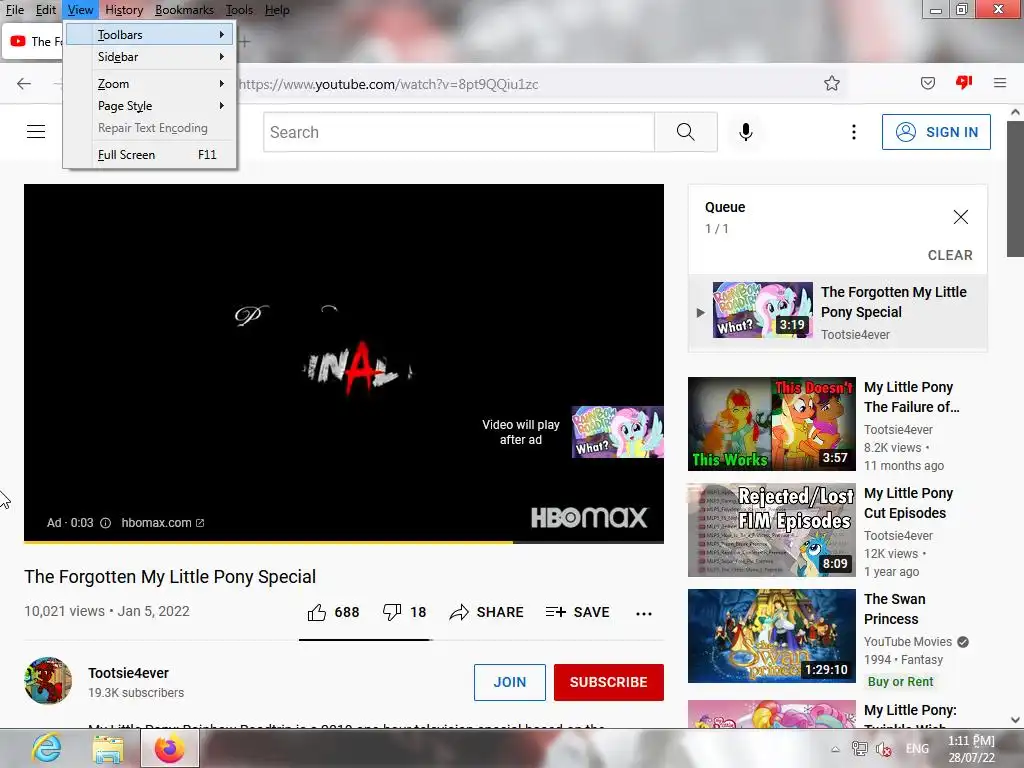Click the system clock 1:11 PM
The width and height of the screenshot is (1024, 768).
coord(972,741)
